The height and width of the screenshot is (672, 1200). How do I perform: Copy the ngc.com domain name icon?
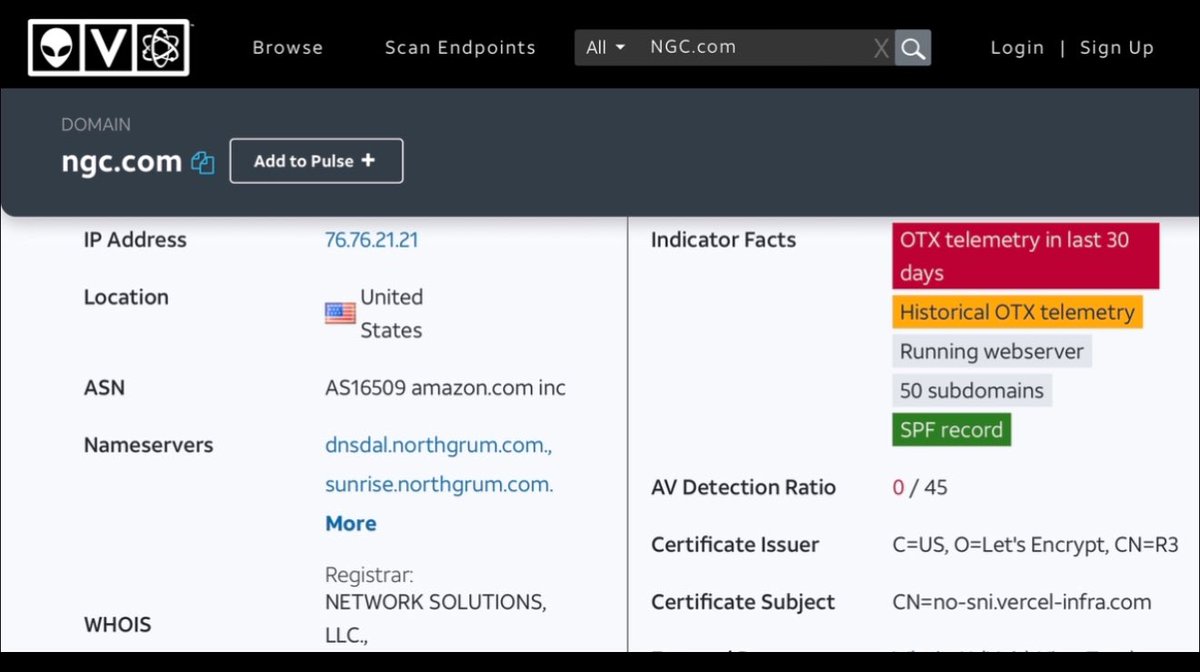[x=203, y=162]
